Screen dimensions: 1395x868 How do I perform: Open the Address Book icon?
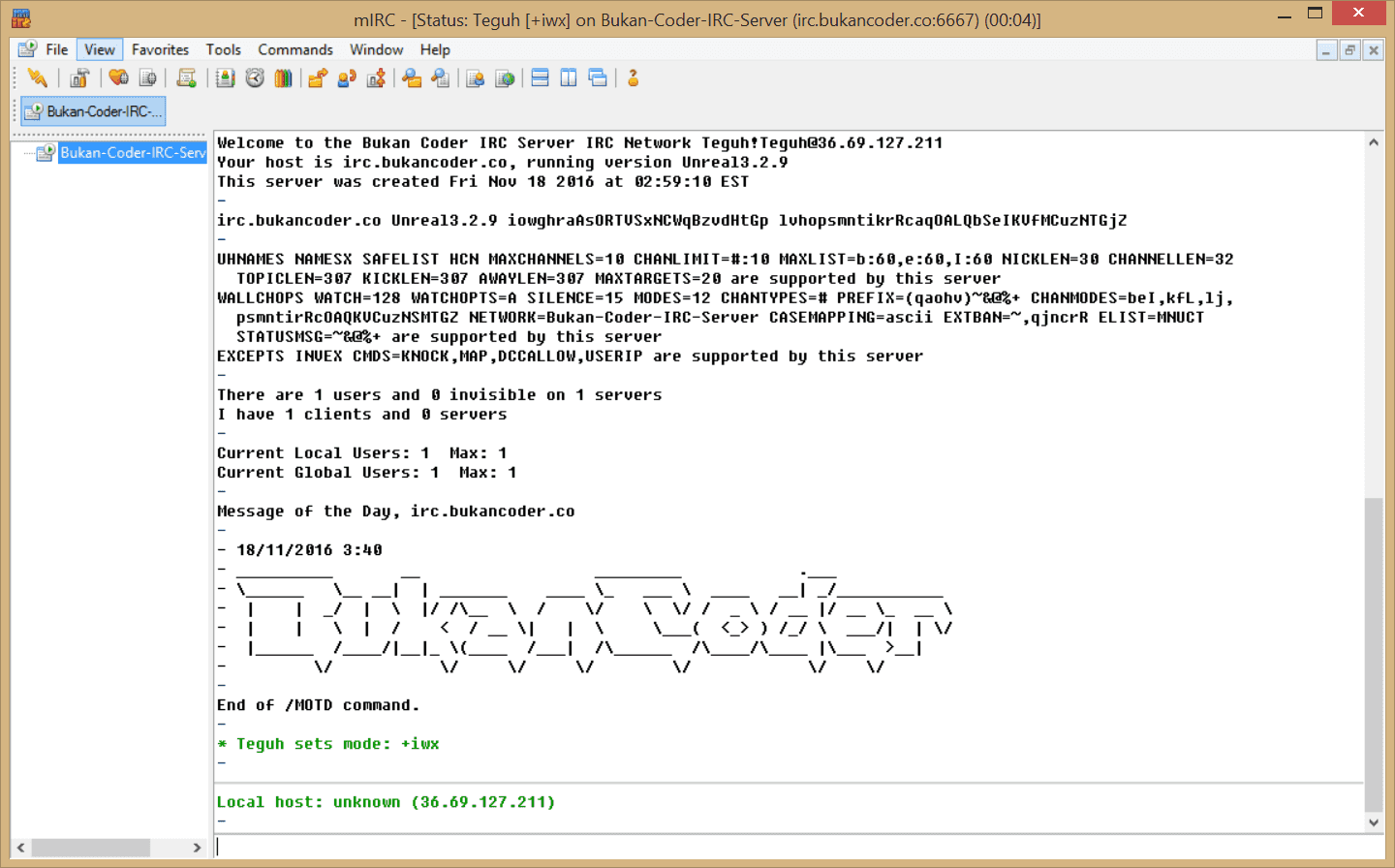[225, 78]
